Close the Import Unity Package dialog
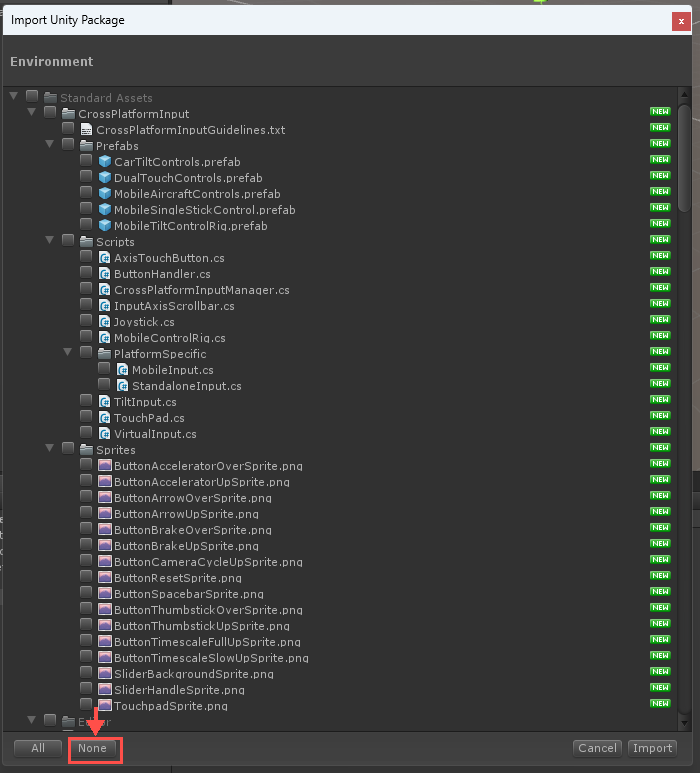The image size is (700, 773). (681, 22)
